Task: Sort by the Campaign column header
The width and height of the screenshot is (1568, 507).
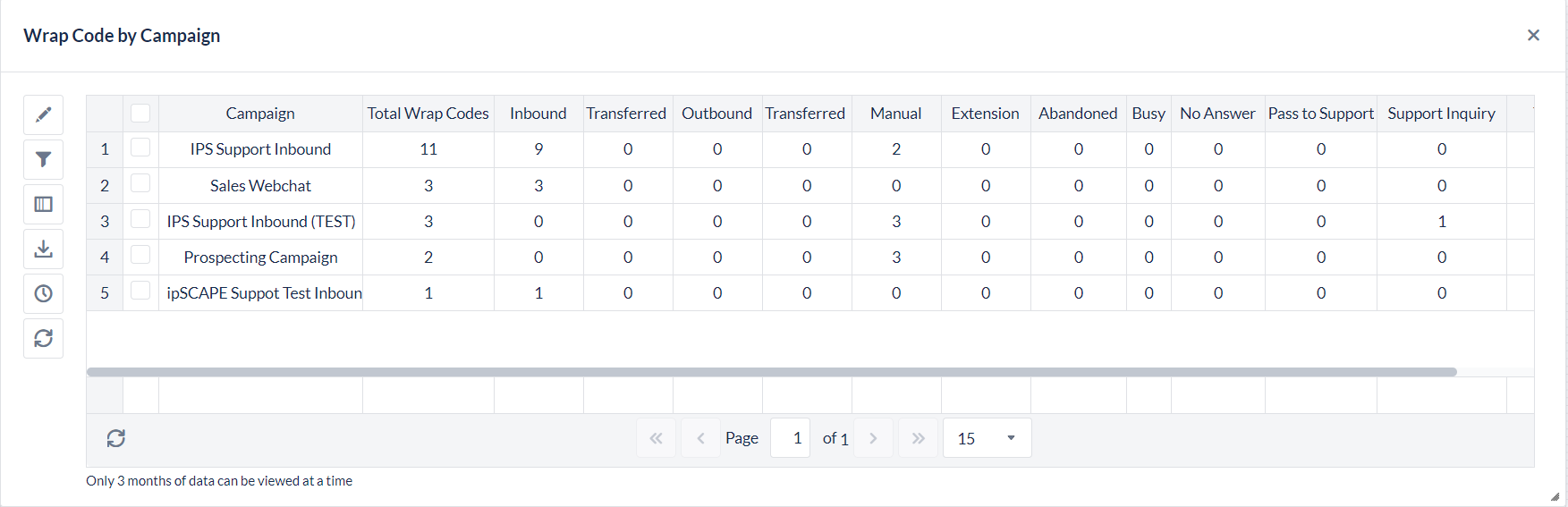Action: [259, 114]
